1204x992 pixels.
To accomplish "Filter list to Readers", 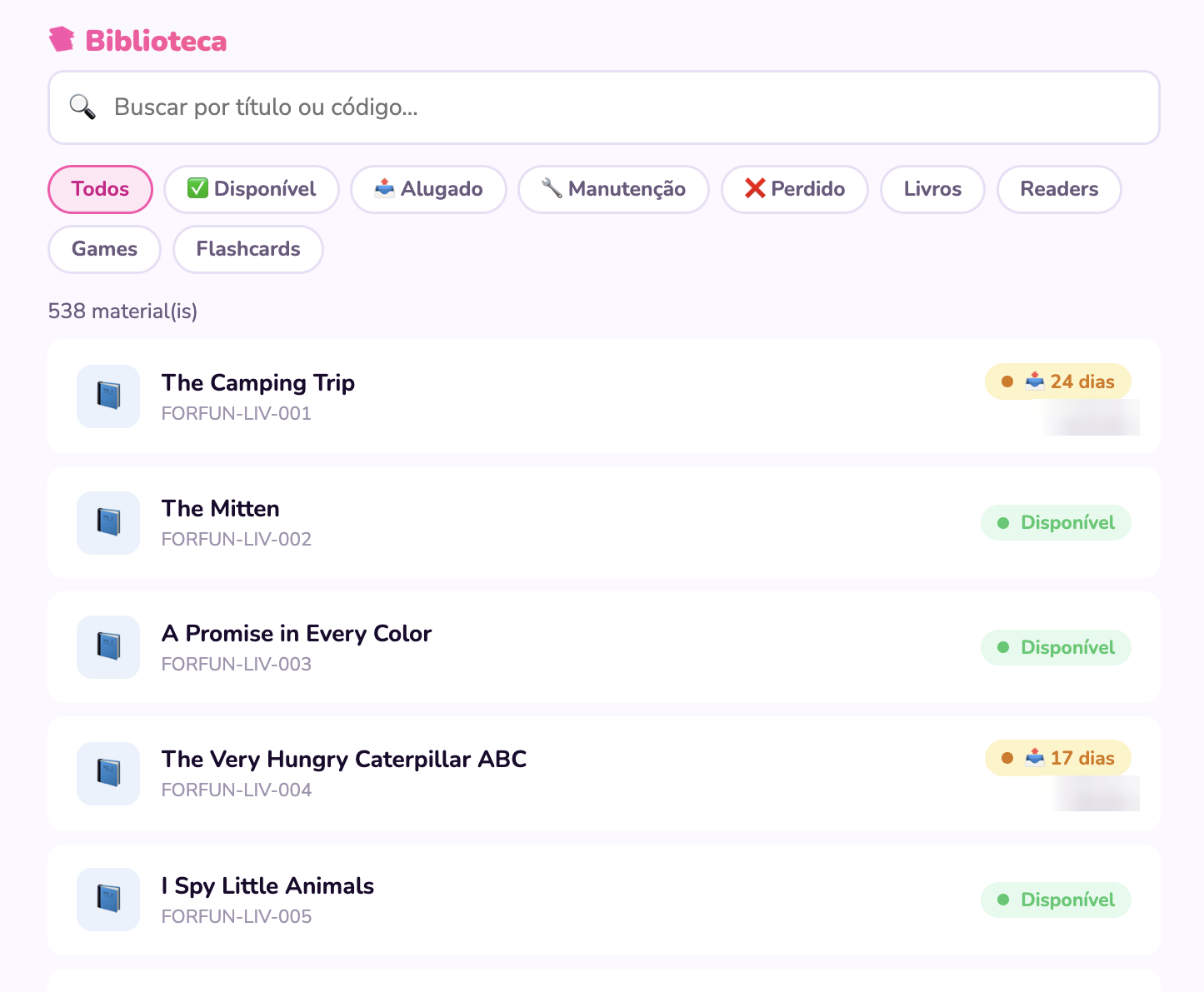I will [x=1059, y=189].
